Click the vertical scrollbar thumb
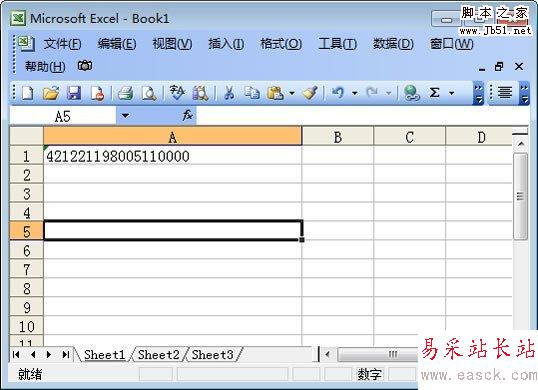 521,197
